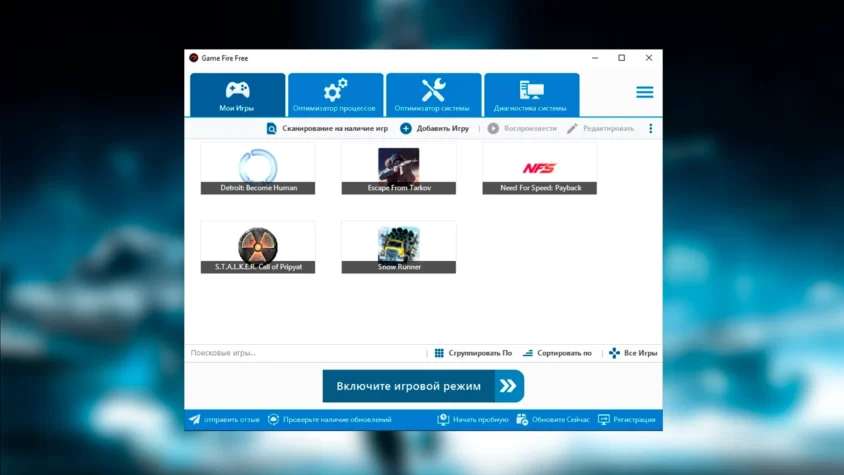Open the Все Игры filter
The image size is (844, 475).
tap(633, 353)
